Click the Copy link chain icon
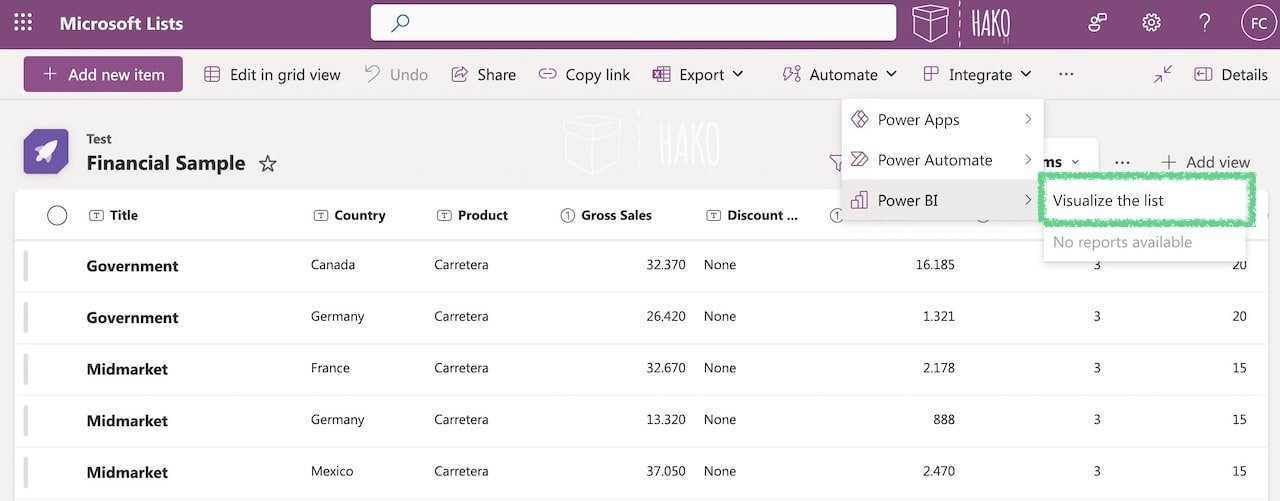 pyautogui.click(x=547, y=75)
